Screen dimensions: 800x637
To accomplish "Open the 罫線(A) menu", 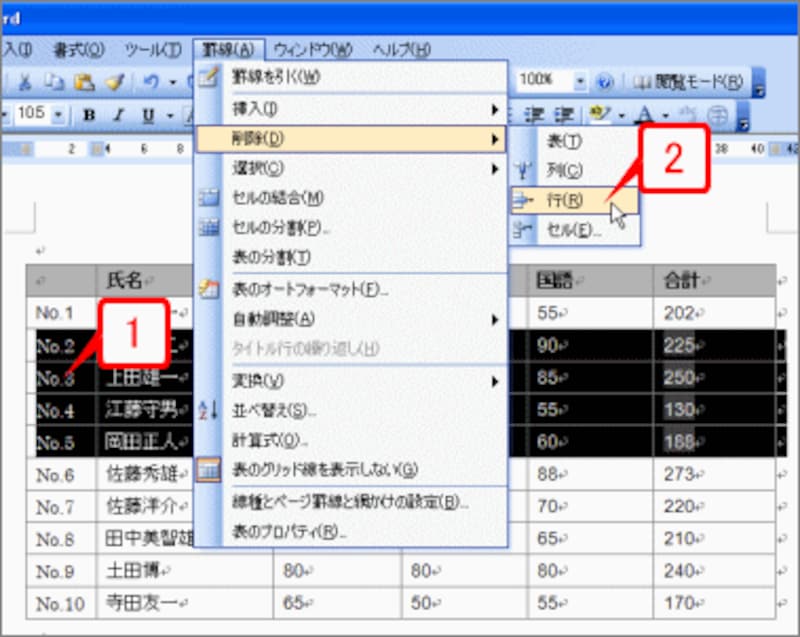I will (x=229, y=50).
